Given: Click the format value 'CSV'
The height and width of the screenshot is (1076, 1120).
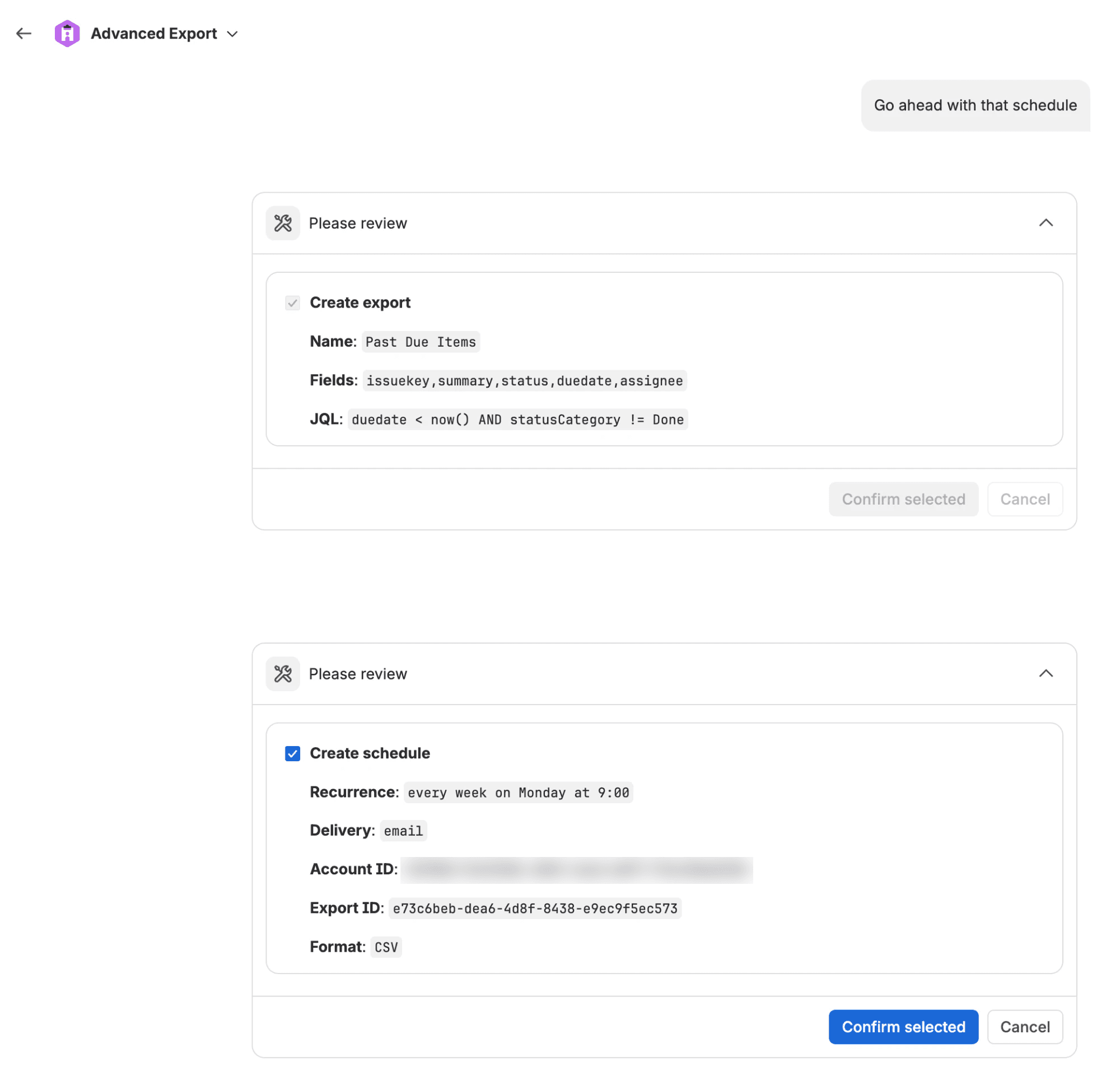Looking at the screenshot, I should point(386,948).
